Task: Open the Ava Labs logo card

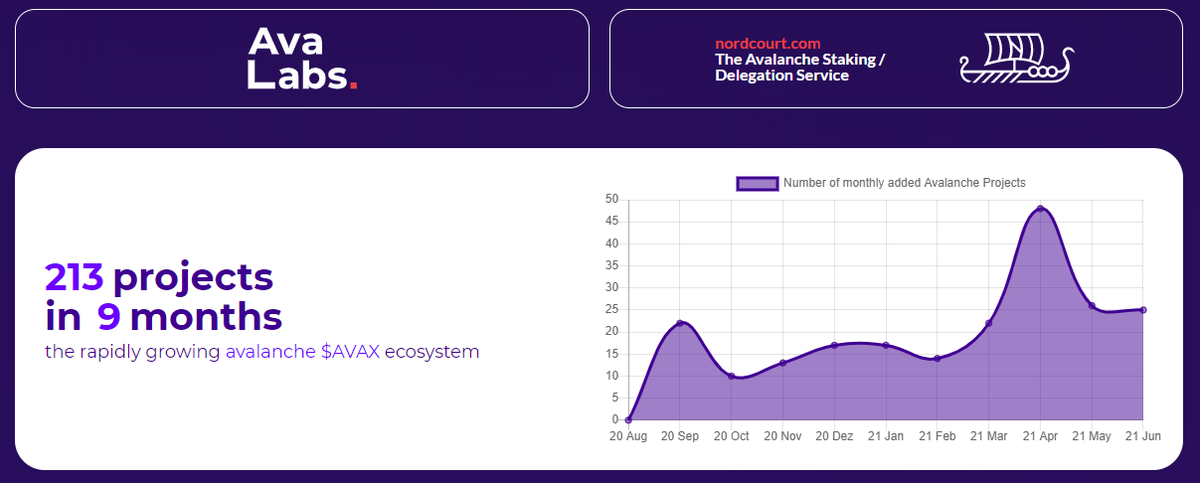Action: coord(302,58)
